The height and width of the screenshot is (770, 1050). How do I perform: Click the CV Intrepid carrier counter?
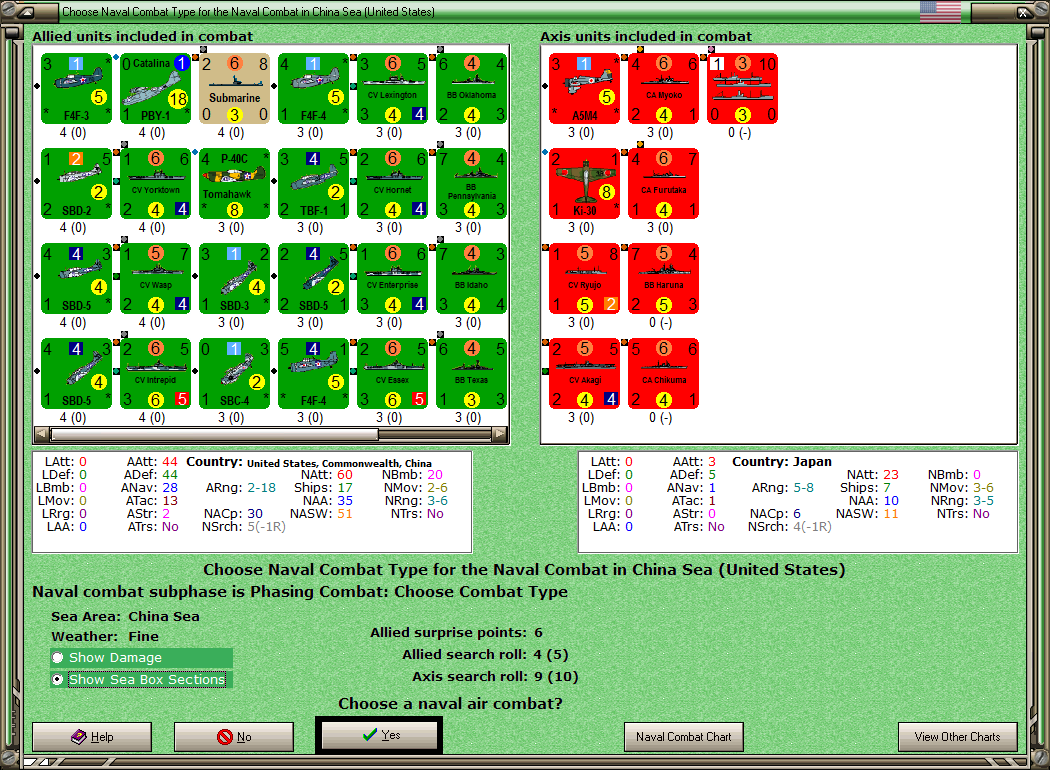155,374
